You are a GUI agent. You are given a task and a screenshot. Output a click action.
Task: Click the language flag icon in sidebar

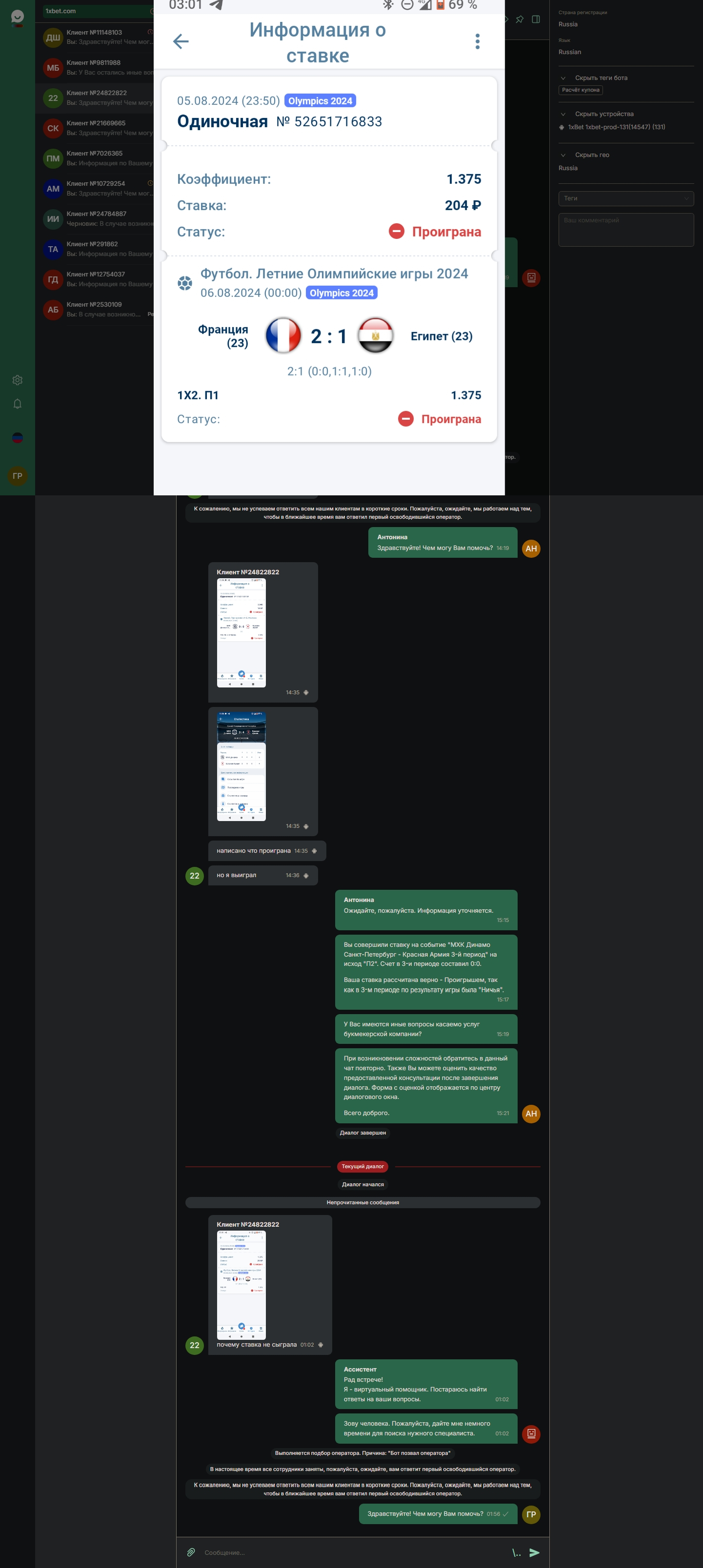pyautogui.click(x=18, y=438)
